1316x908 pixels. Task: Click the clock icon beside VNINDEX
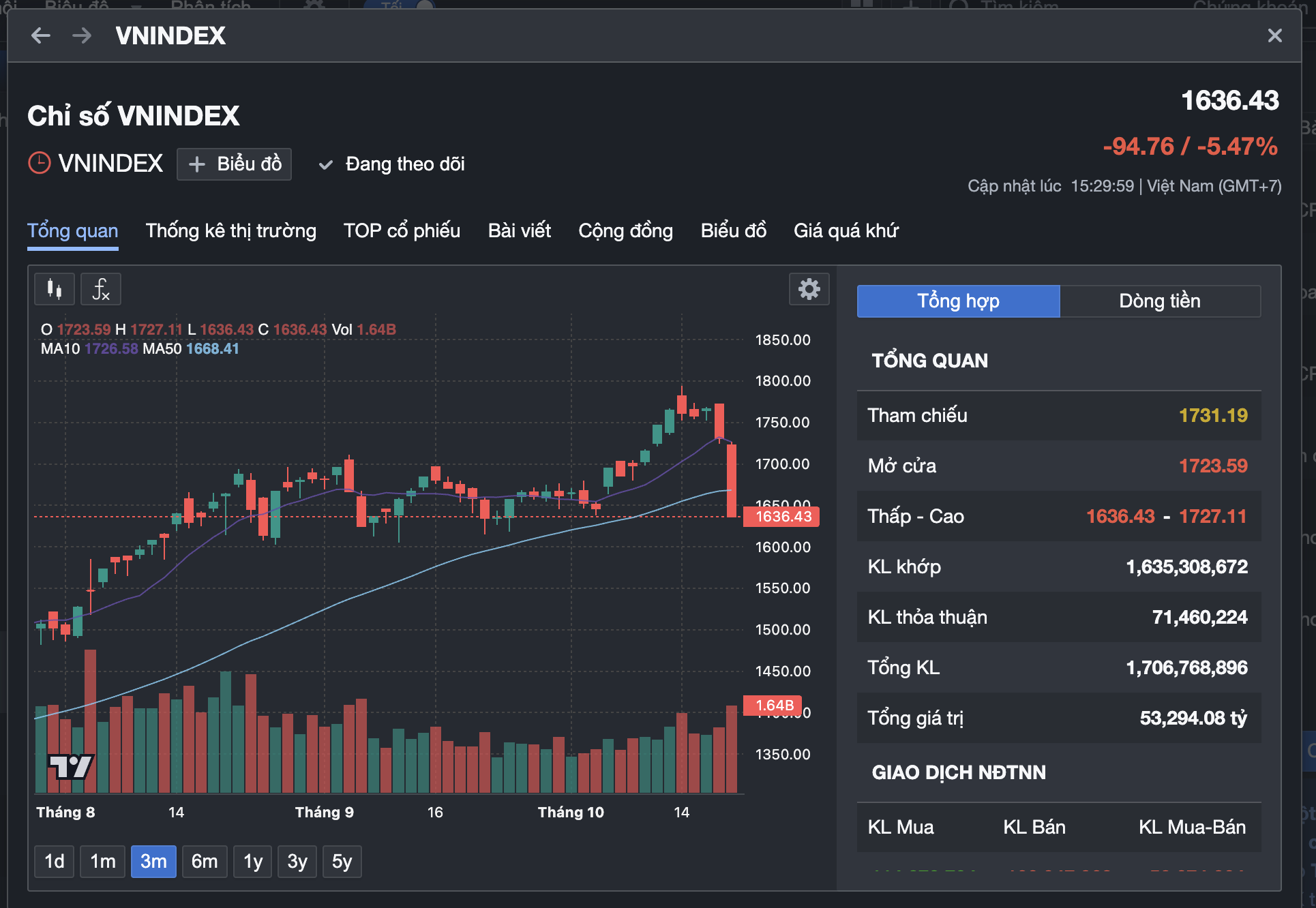pyautogui.click(x=40, y=164)
